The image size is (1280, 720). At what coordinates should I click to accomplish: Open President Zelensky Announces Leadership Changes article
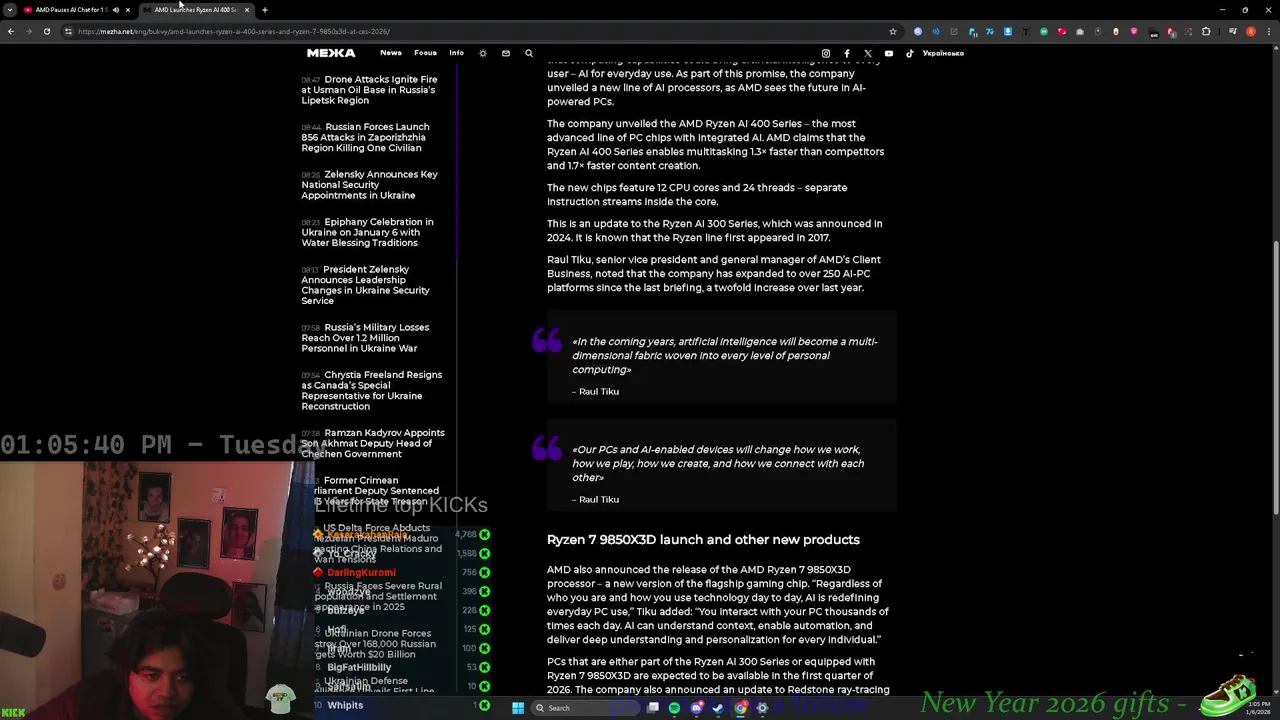(365, 285)
